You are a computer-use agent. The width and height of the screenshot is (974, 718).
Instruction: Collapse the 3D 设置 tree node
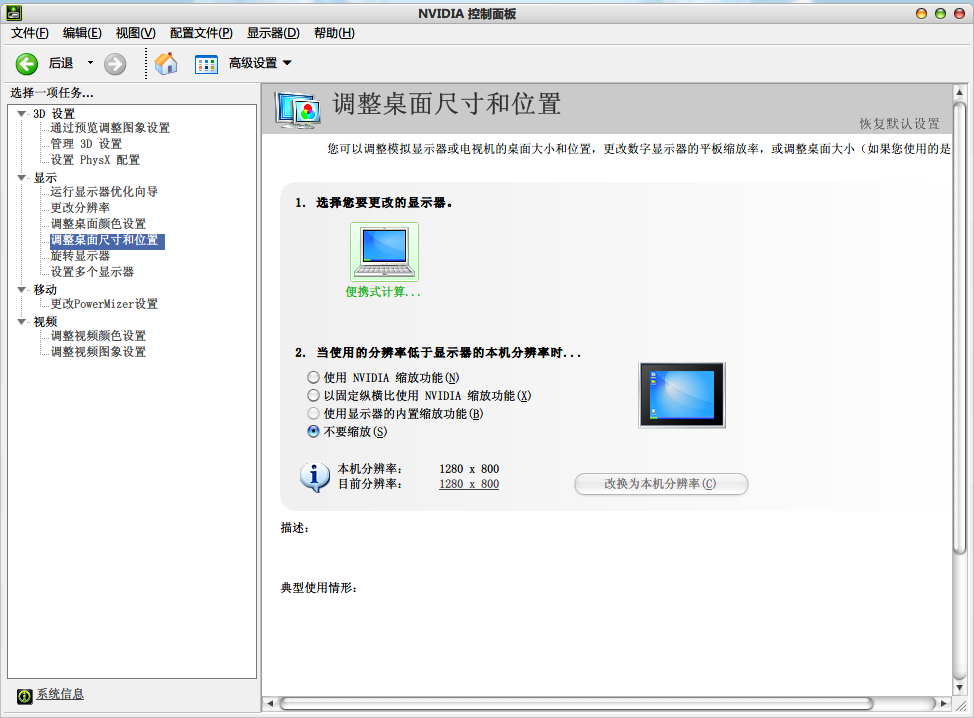coord(22,114)
